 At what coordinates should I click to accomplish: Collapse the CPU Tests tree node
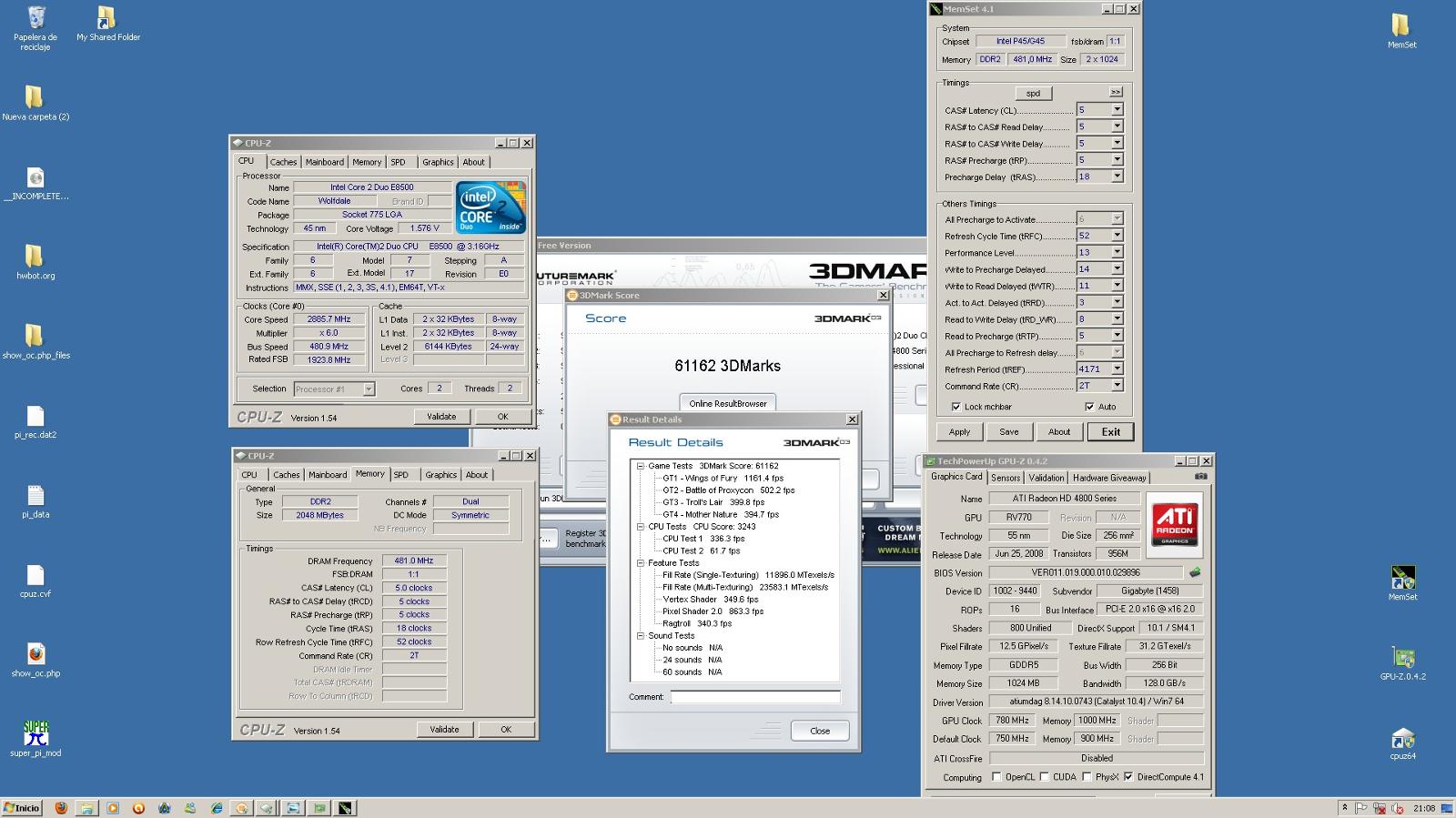tap(640, 527)
